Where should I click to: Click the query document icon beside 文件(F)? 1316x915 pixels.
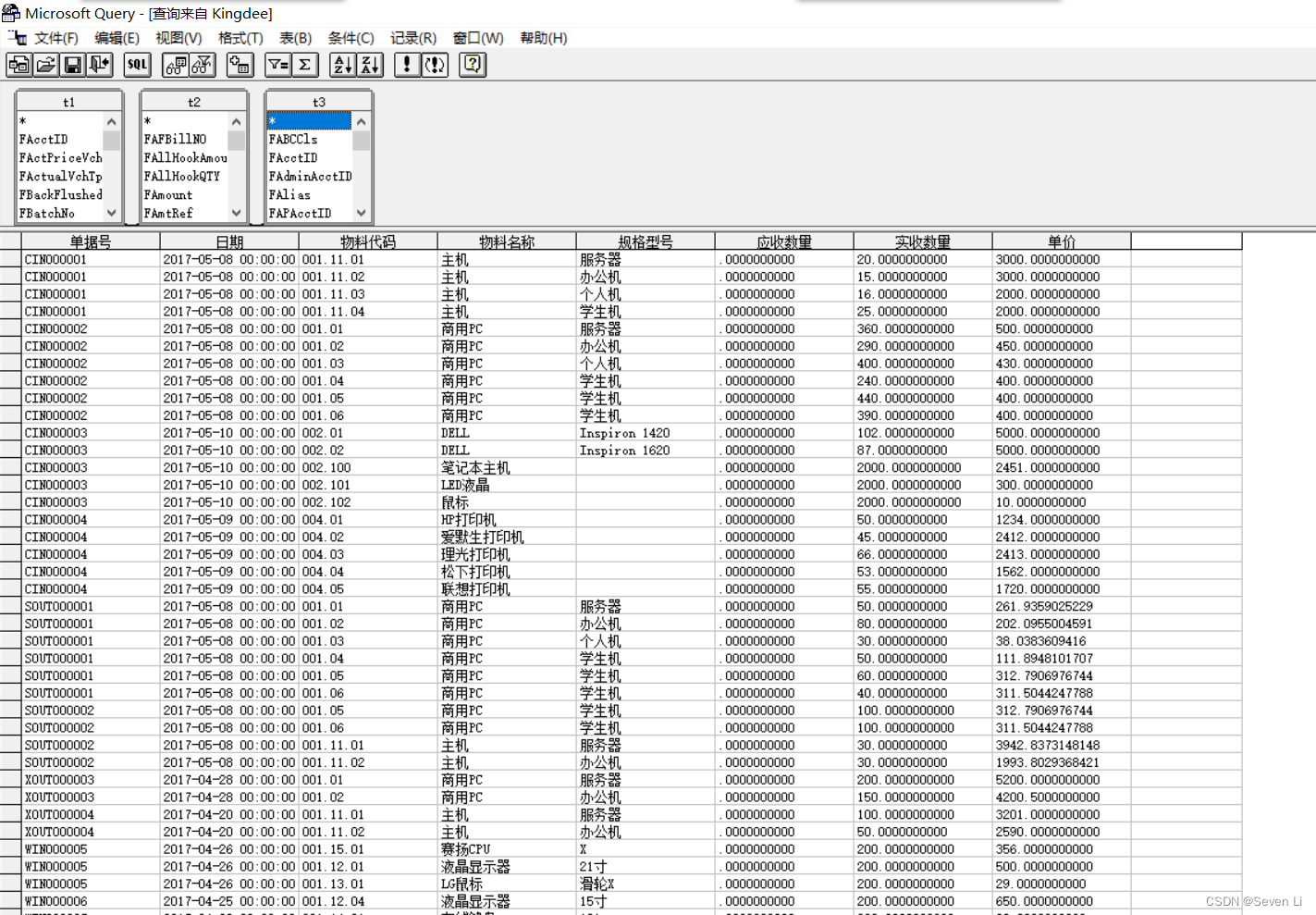(x=17, y=38)
